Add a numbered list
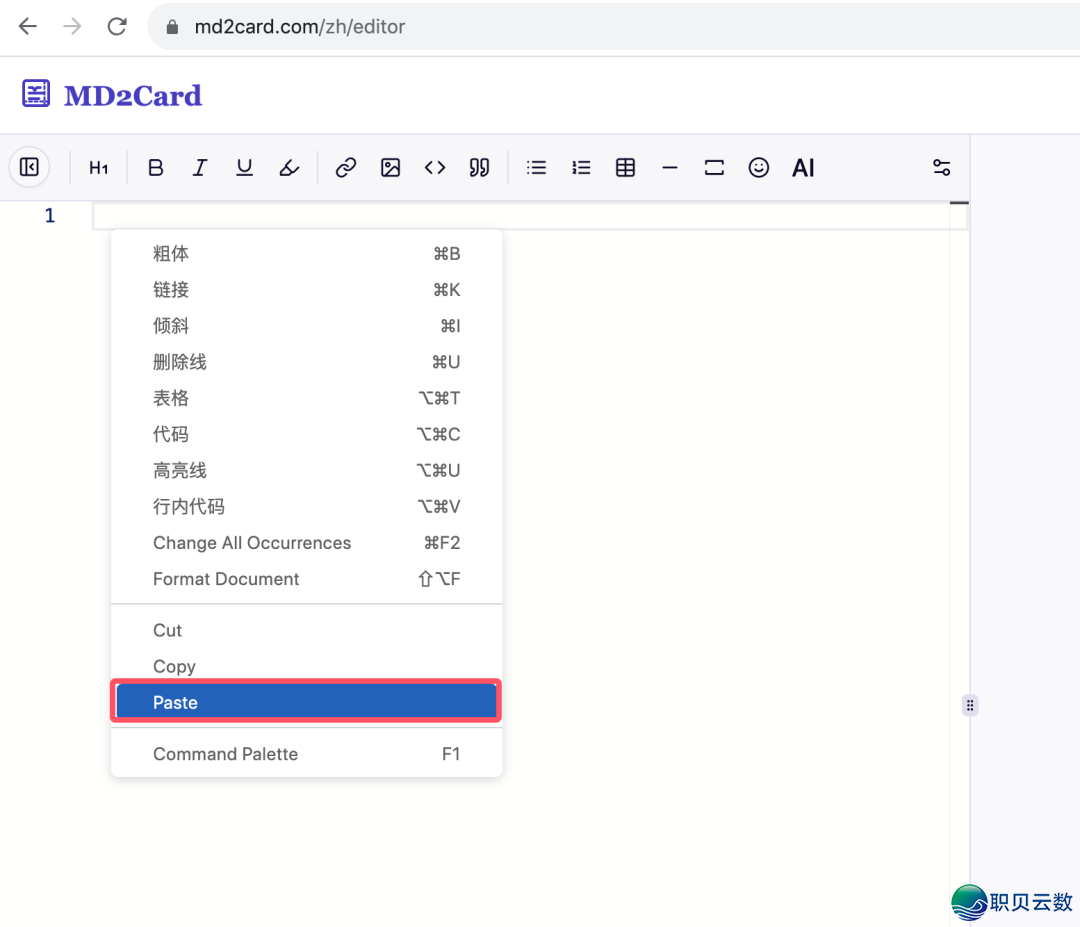This screenshot has height=927, width=1080. click(x=581, y=167)
